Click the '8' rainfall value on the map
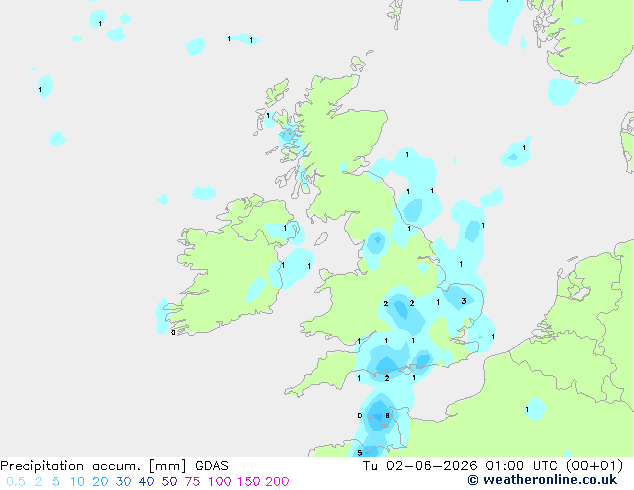 387,416
